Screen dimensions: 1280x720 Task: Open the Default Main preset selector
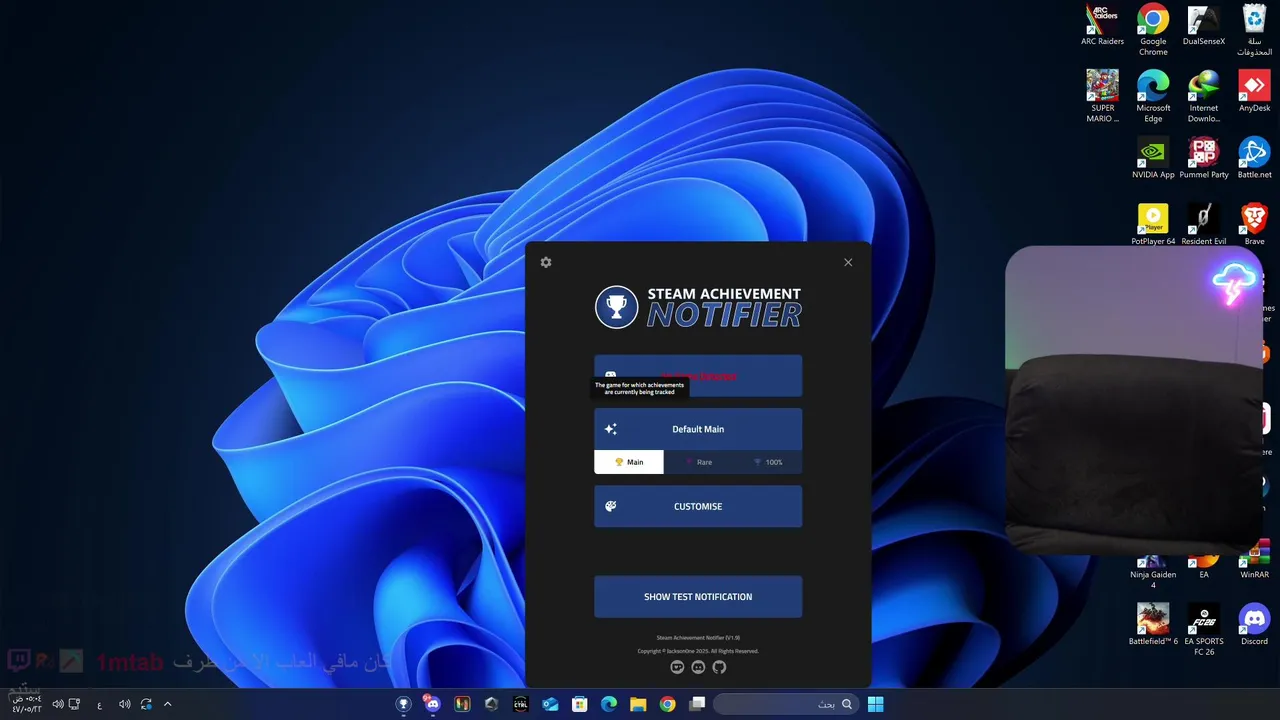click(698, 429)
